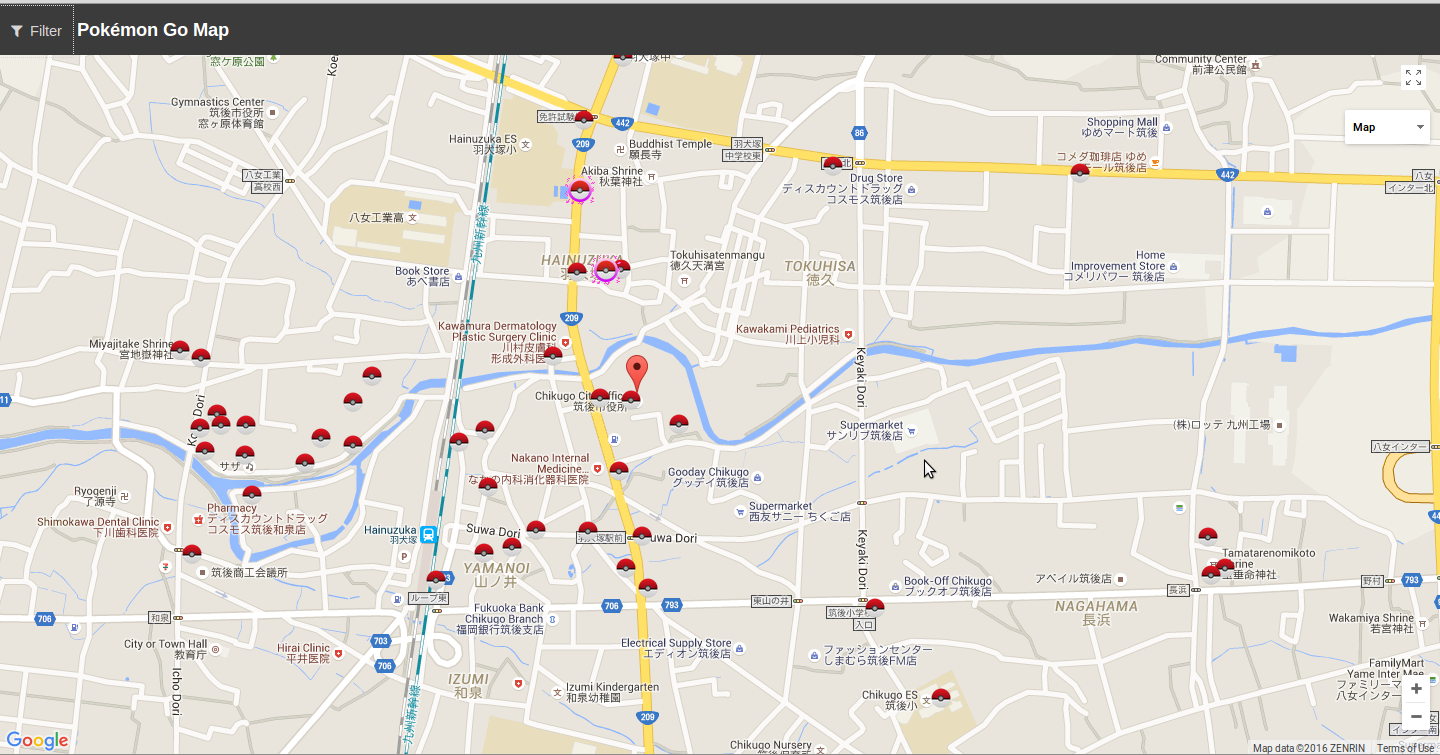
Task: Click the Google logo link
Action: tap(37, 741)
